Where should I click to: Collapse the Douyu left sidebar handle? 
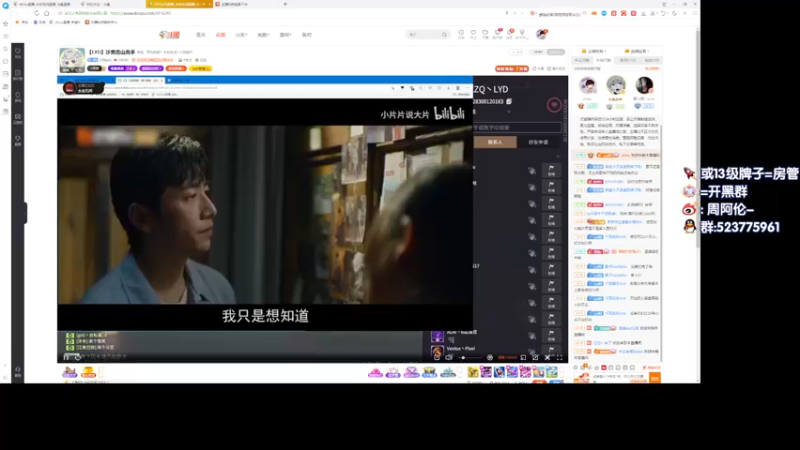(x=25, y=213)
